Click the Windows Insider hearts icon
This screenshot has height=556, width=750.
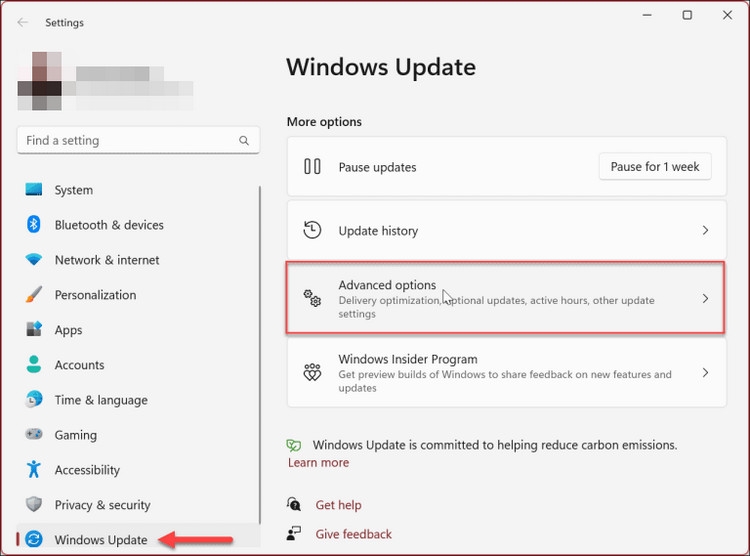click(x=312, y=372)
